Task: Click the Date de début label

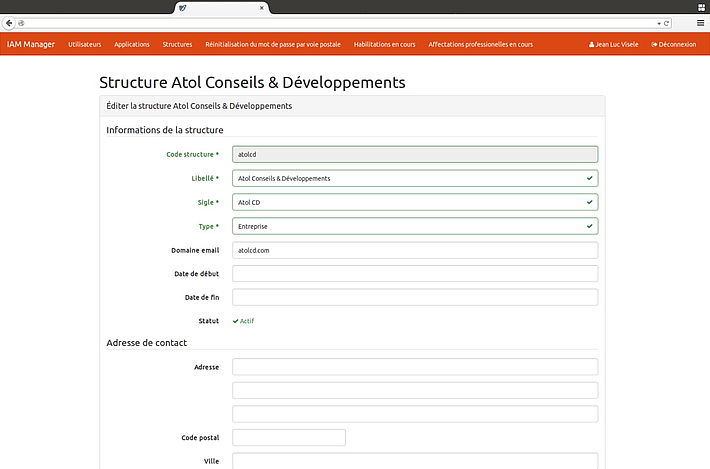Action: (197, 274)
